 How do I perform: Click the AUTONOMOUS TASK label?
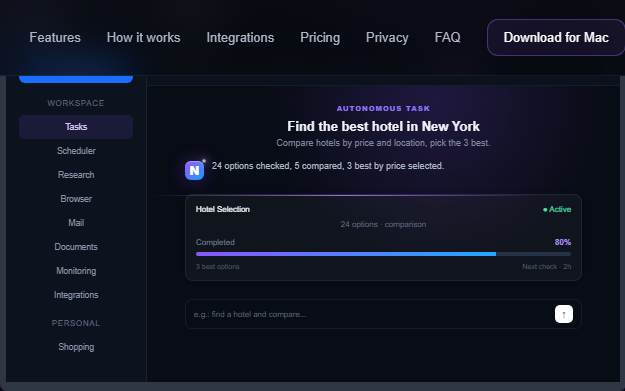383,108
